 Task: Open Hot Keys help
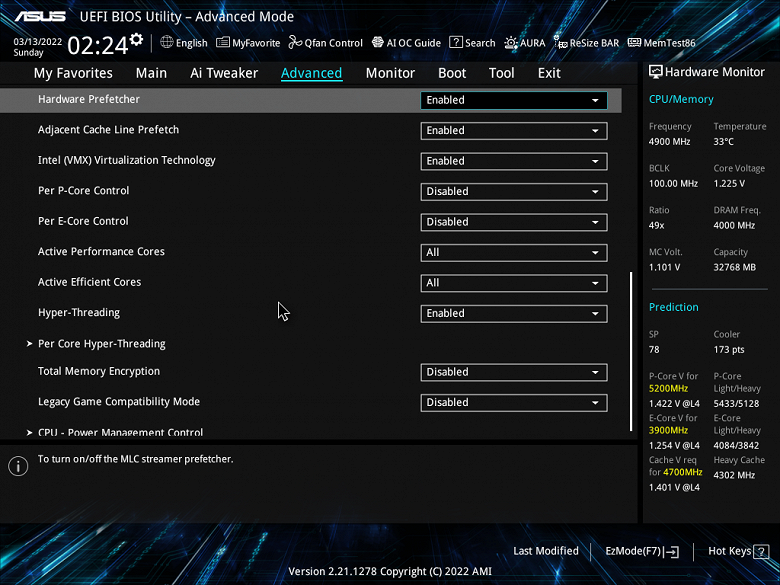(738, 551)
